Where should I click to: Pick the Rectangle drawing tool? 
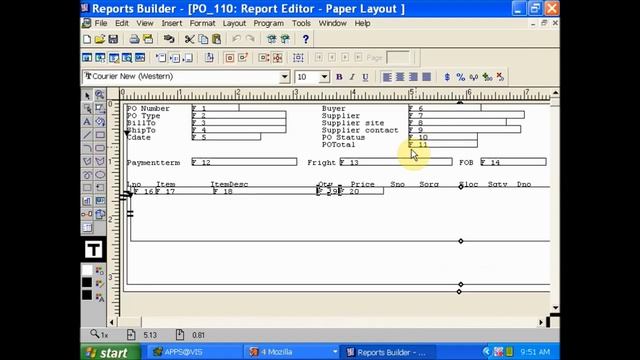(x=100, y=135)
